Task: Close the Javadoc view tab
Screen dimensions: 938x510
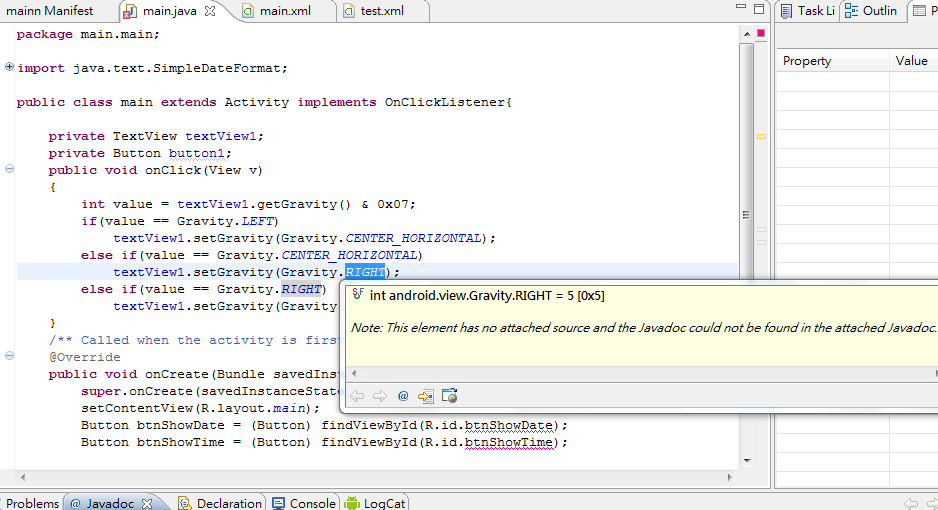Action: coord(147,503)
